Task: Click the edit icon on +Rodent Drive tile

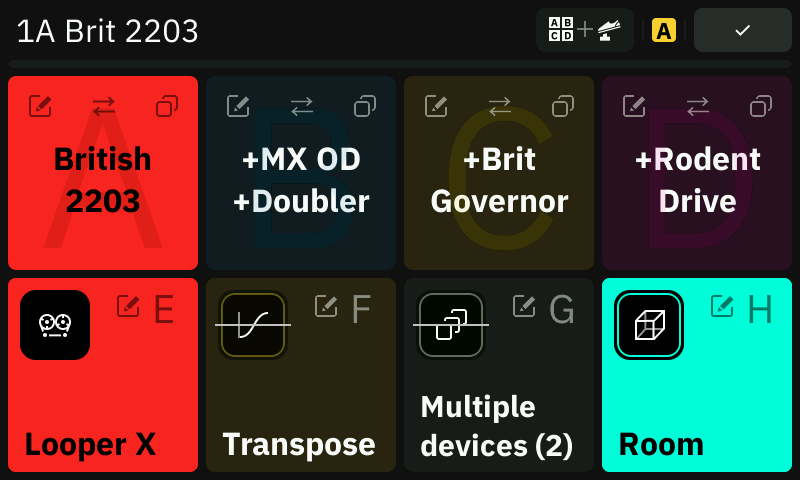Action: (634, 106)
